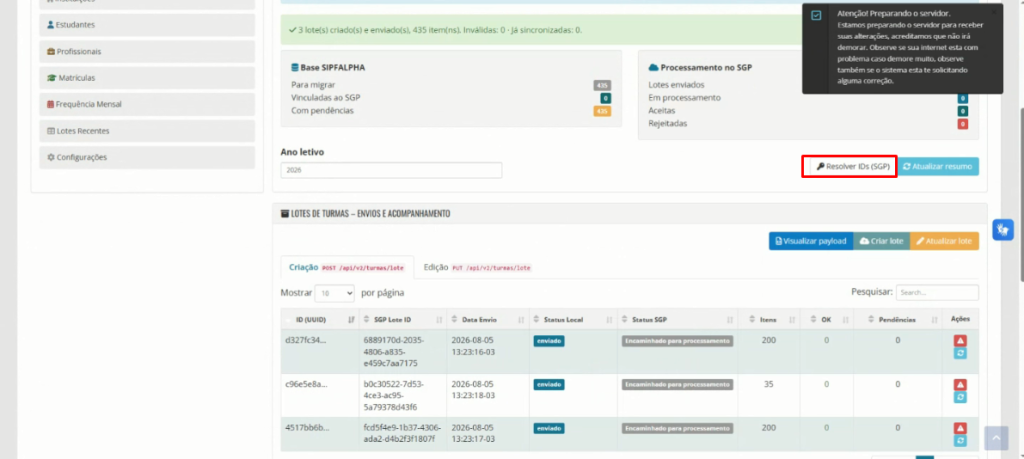Click SGP Lote ID fcd5f4e9-1b37-4306-ada2-d4b2f3f1807f
This screenshot has height=459, width=1024.
click(402, 434)
